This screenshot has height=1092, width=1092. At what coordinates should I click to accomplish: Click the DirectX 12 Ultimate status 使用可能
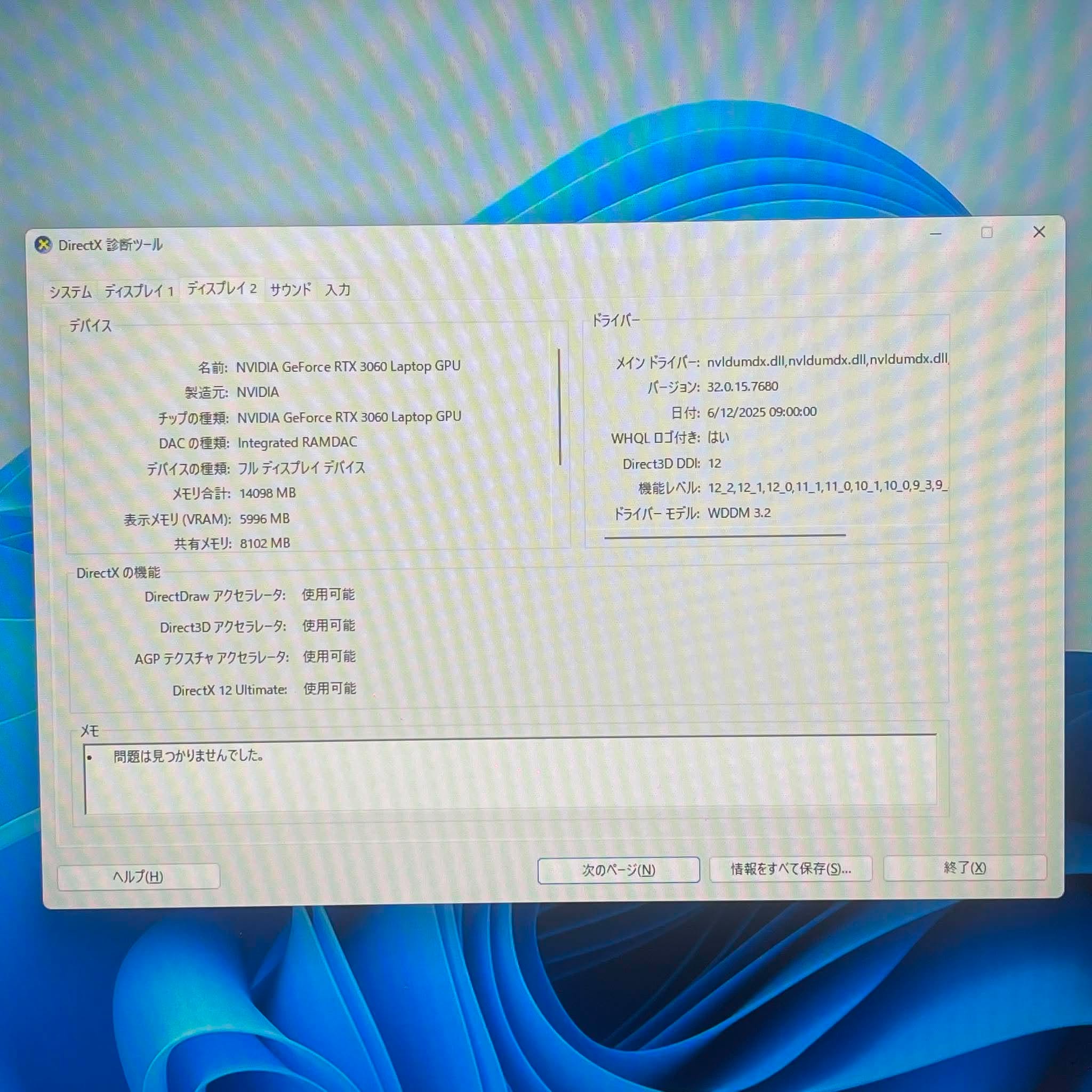(x=330, y=688)
